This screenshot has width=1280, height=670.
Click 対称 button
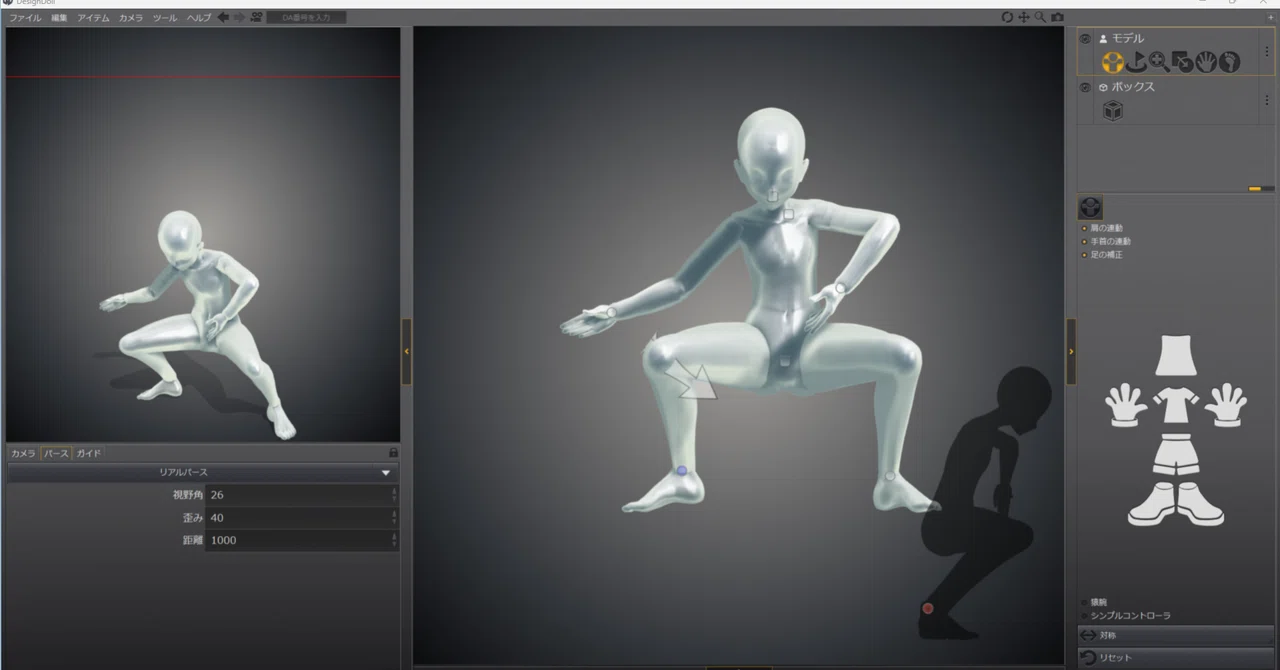1175,635
